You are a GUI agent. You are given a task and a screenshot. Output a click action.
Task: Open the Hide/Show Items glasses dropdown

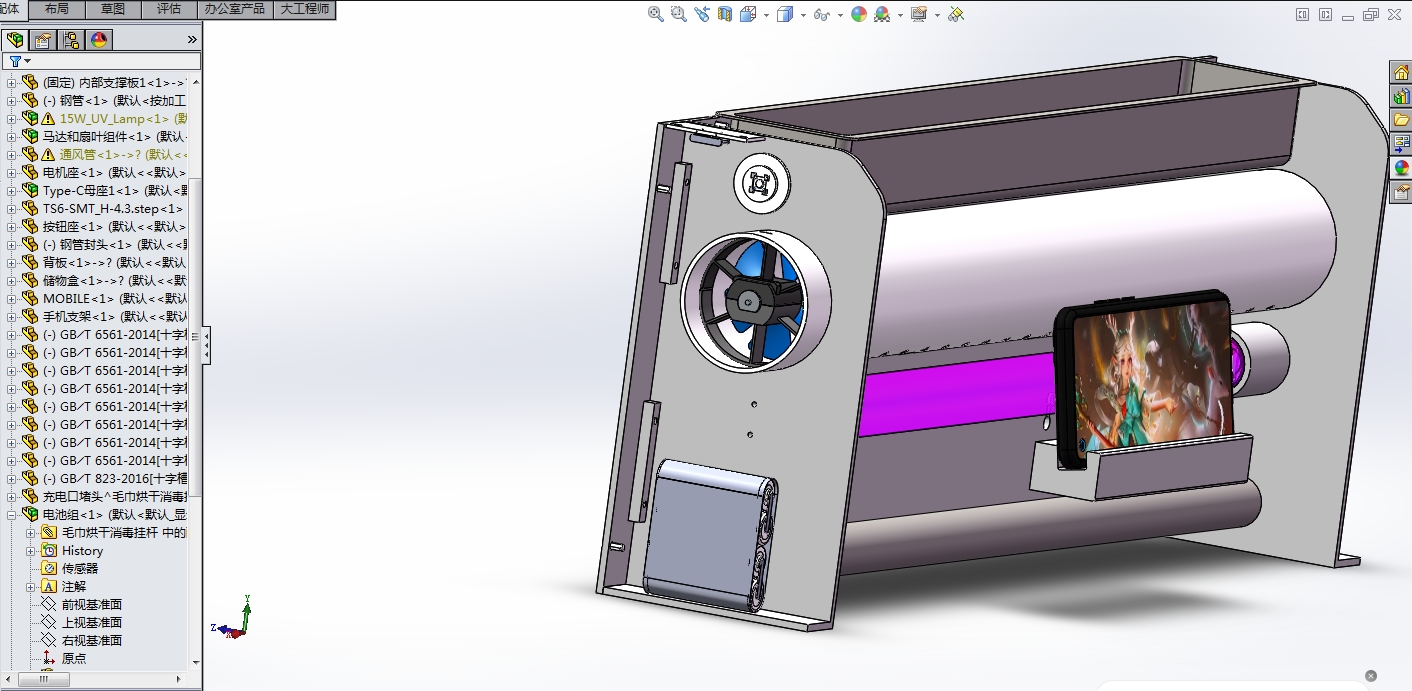tap(839, 15)
